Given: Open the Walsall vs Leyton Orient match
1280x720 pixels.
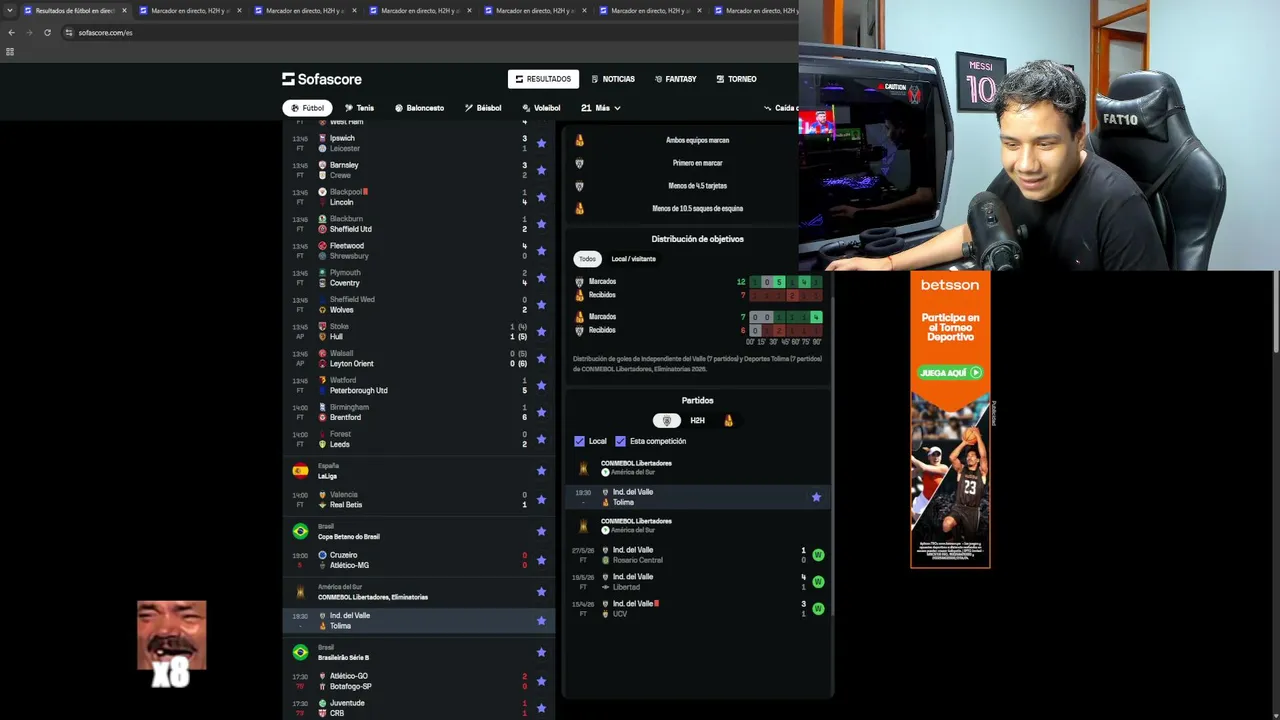Looking at the screenshot, I should tap(419, 358).
